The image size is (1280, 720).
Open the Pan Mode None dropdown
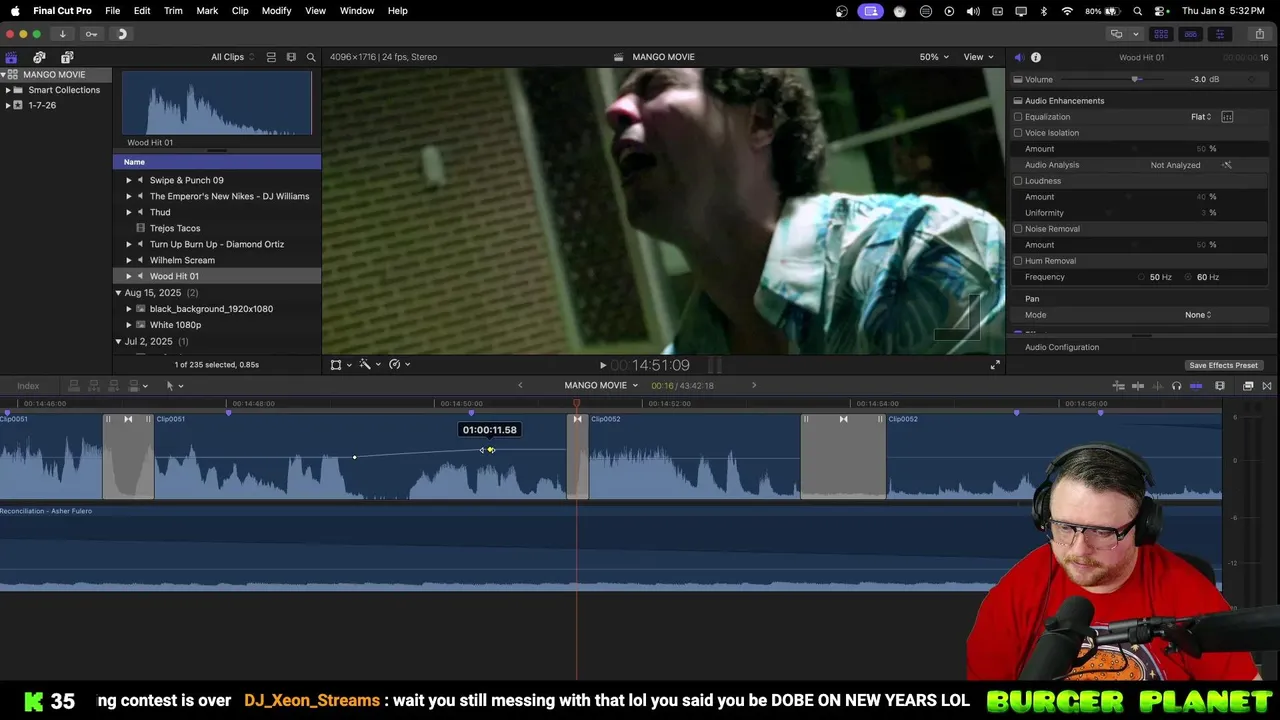[x=1198, y=315]
